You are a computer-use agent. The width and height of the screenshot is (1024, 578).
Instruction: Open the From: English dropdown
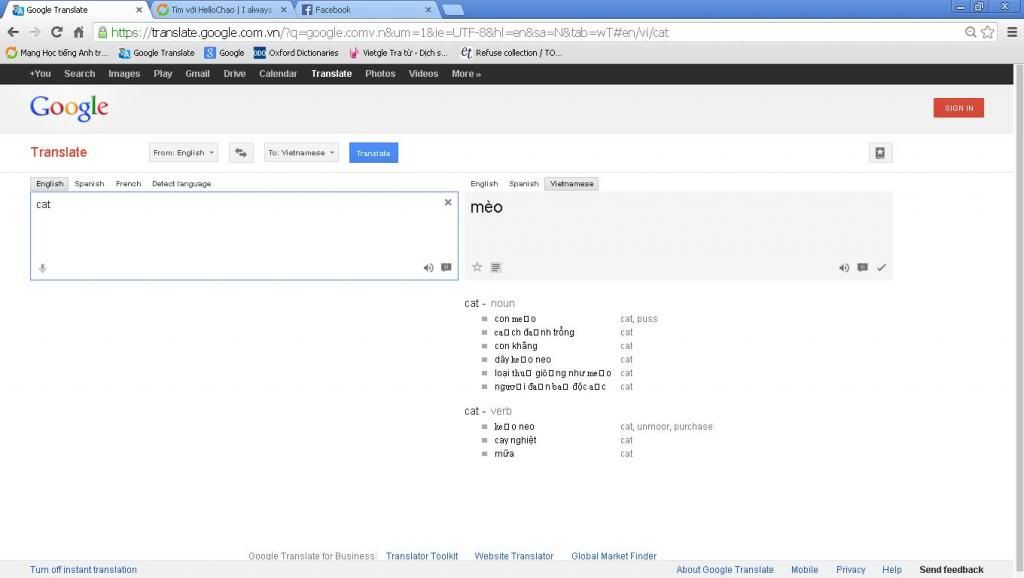pyautogui.click(x=184, y=153)
